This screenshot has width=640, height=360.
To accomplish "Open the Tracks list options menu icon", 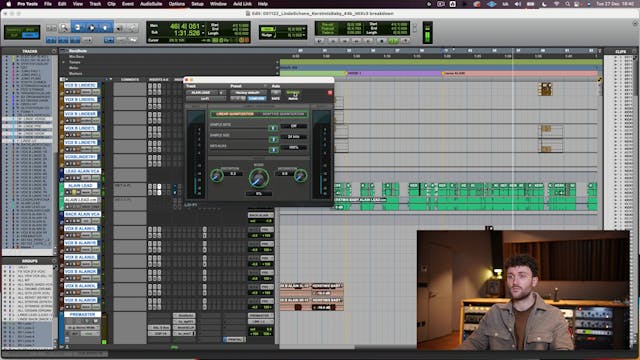I will click(x=54, y=51).
